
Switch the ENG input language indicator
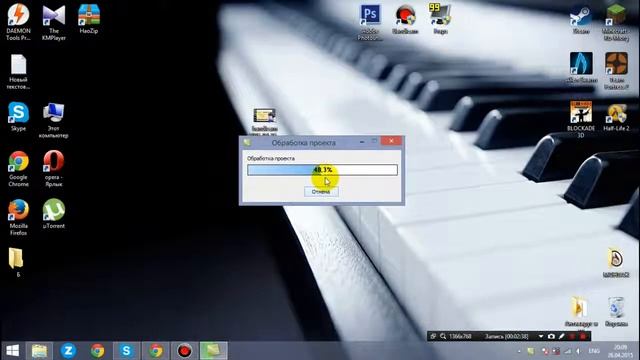coord(594,351)
